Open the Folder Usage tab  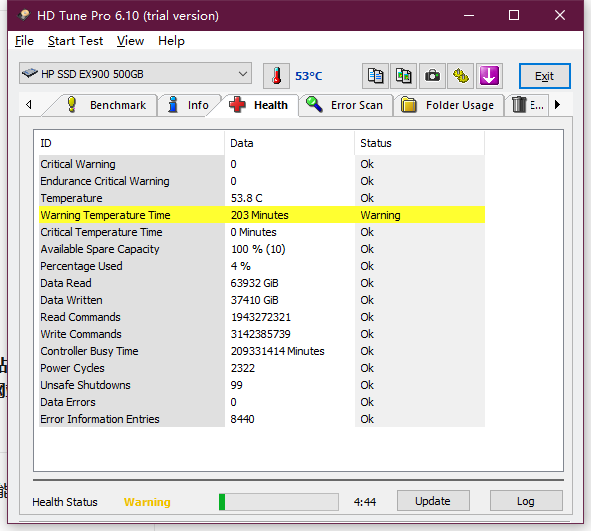point(448,105)
